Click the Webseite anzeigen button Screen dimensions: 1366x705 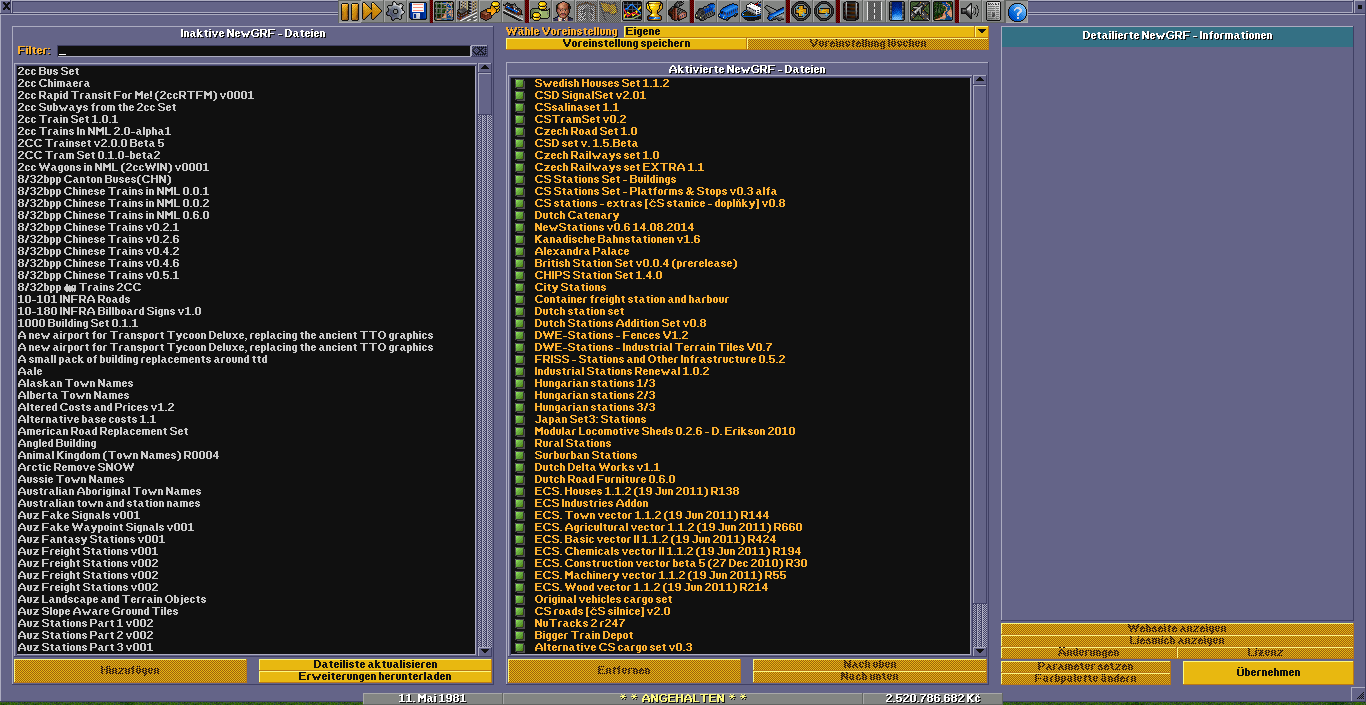[1177, 629]
